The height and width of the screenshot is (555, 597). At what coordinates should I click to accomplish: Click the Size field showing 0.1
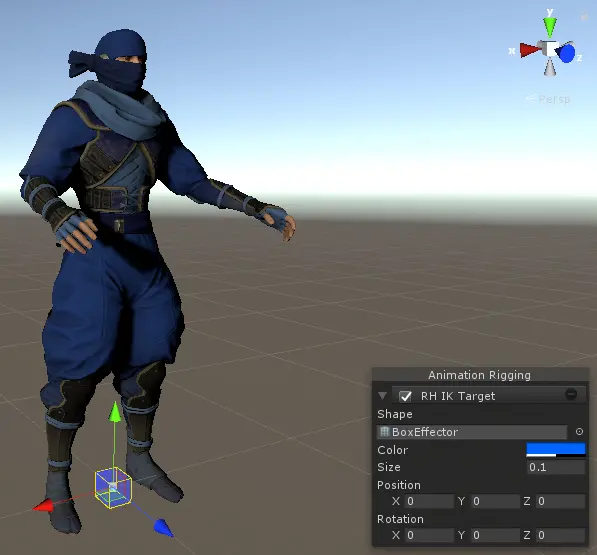point(556,467)
